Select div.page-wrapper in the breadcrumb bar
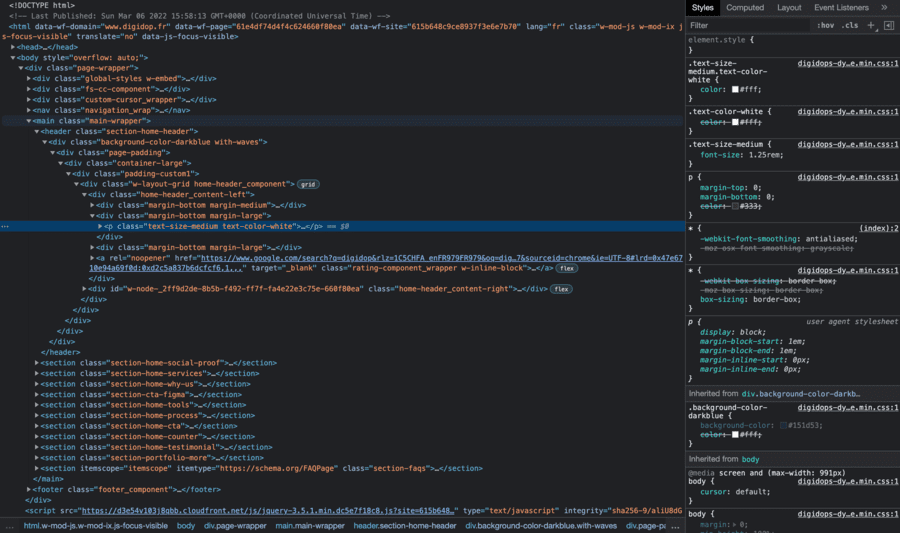This screenshot has height=533, width=900. [235, 526]
